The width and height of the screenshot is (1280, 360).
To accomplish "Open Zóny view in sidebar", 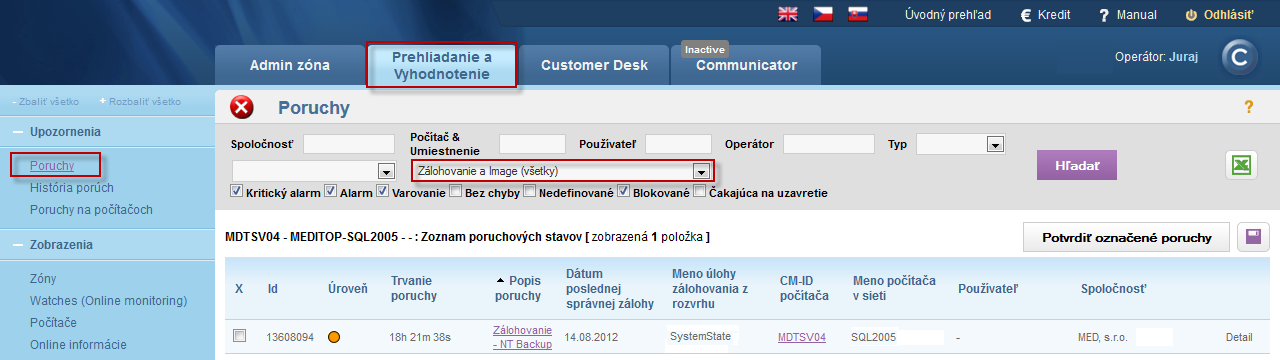I will click(x=43, y=279).
